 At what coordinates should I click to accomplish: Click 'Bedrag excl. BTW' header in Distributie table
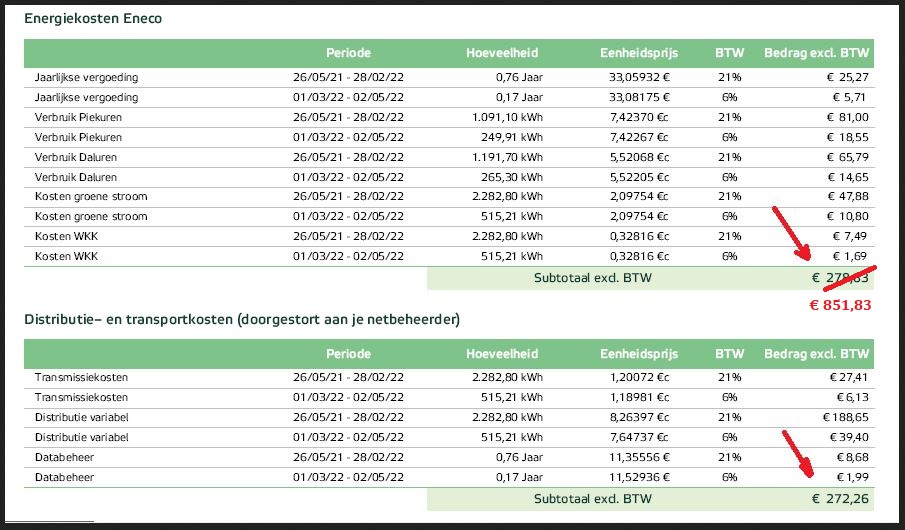coord(817,354)
